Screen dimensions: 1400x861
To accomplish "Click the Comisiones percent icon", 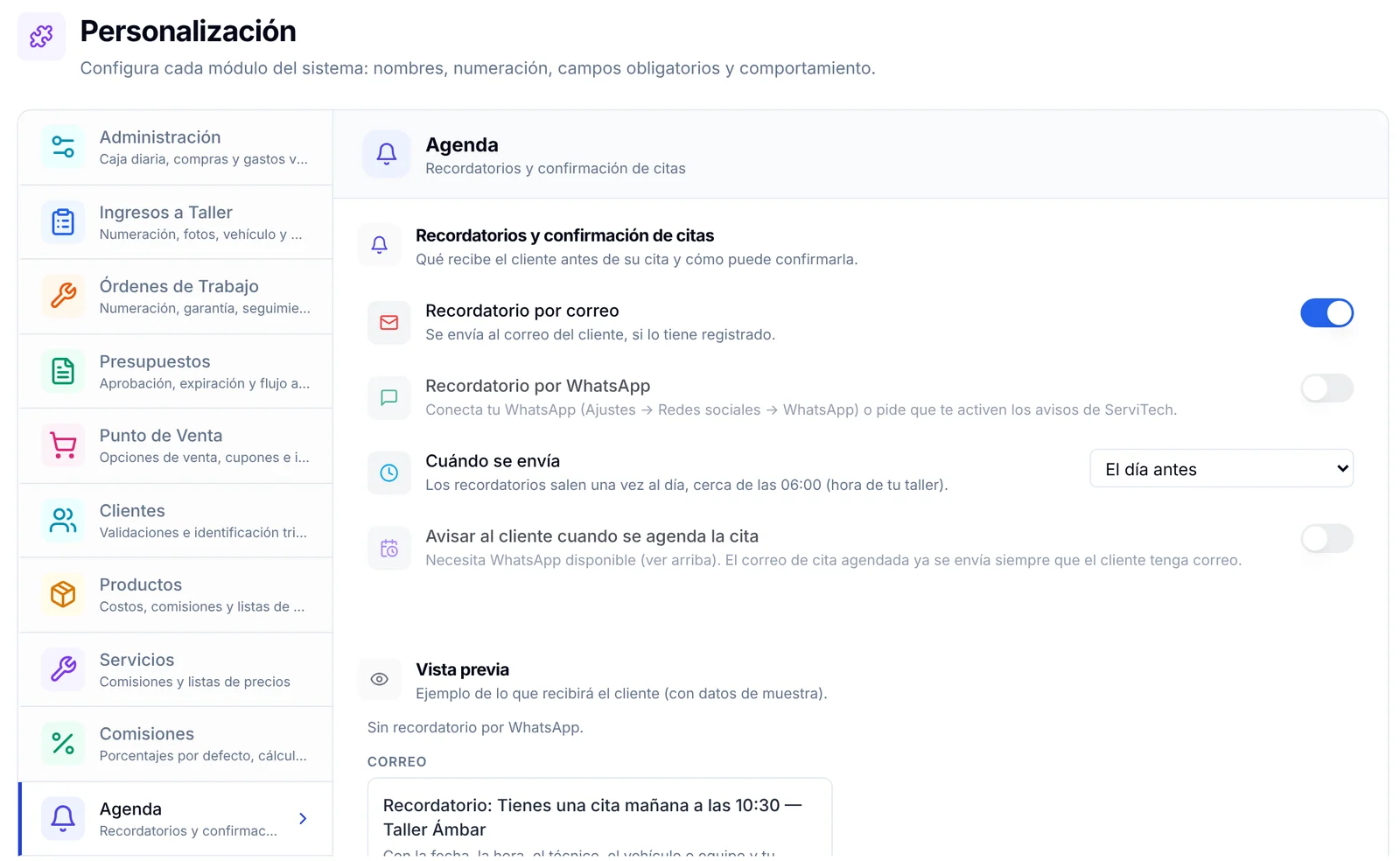I will point(63,744).
